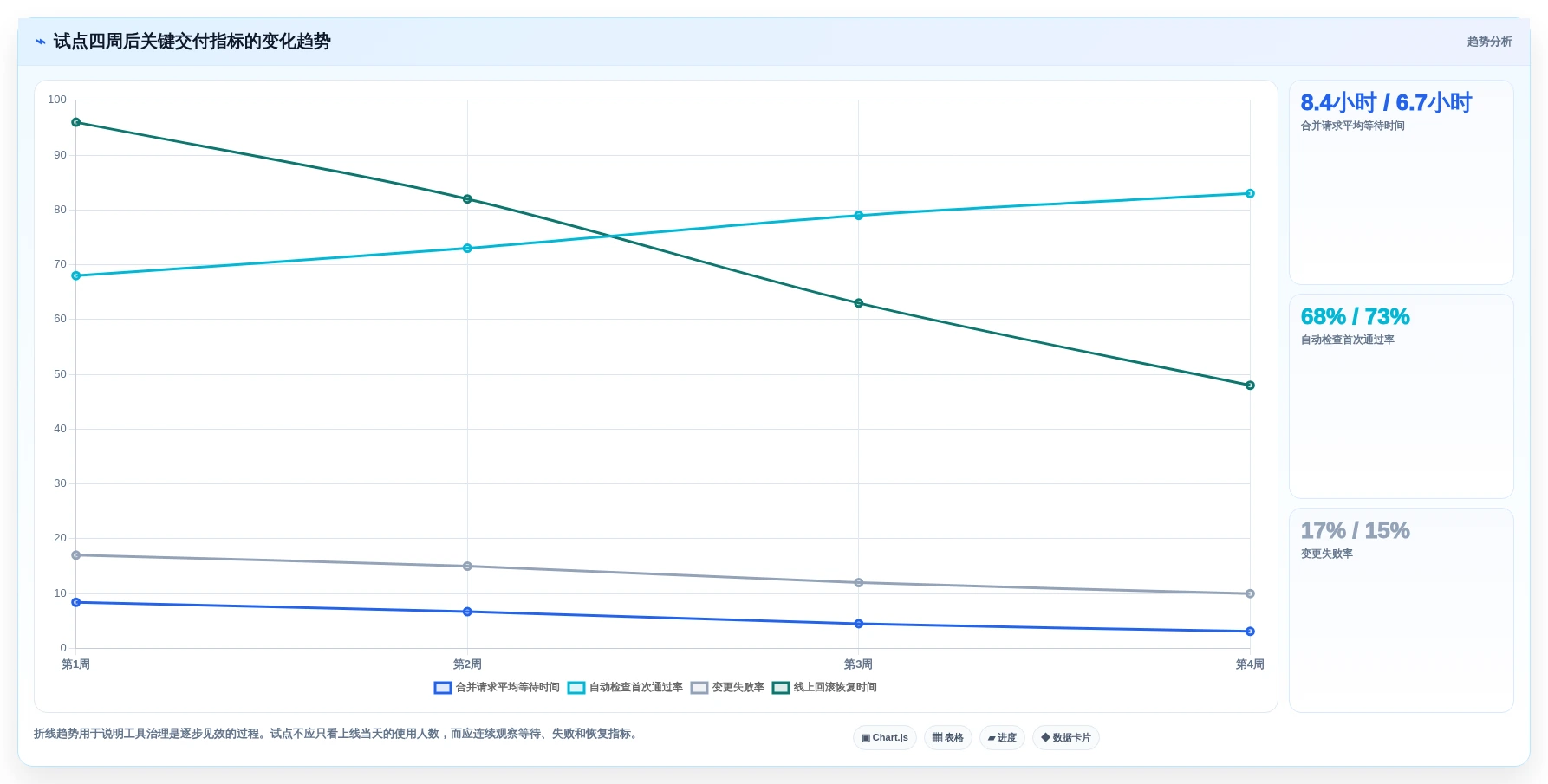Select 第4周 point on cyan pass-rate line

click(1250, 194)
